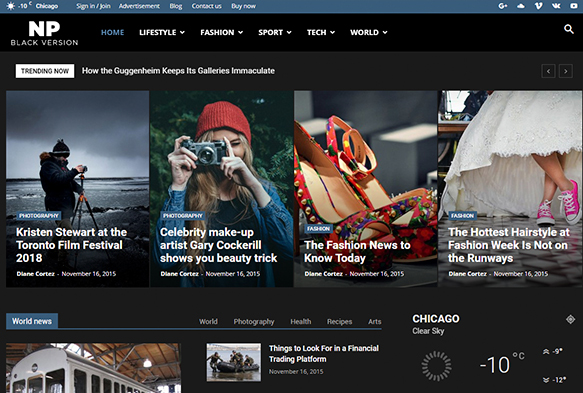Open the Vimeo social icon
The image size is (583, 393).
tap(538, 6)
